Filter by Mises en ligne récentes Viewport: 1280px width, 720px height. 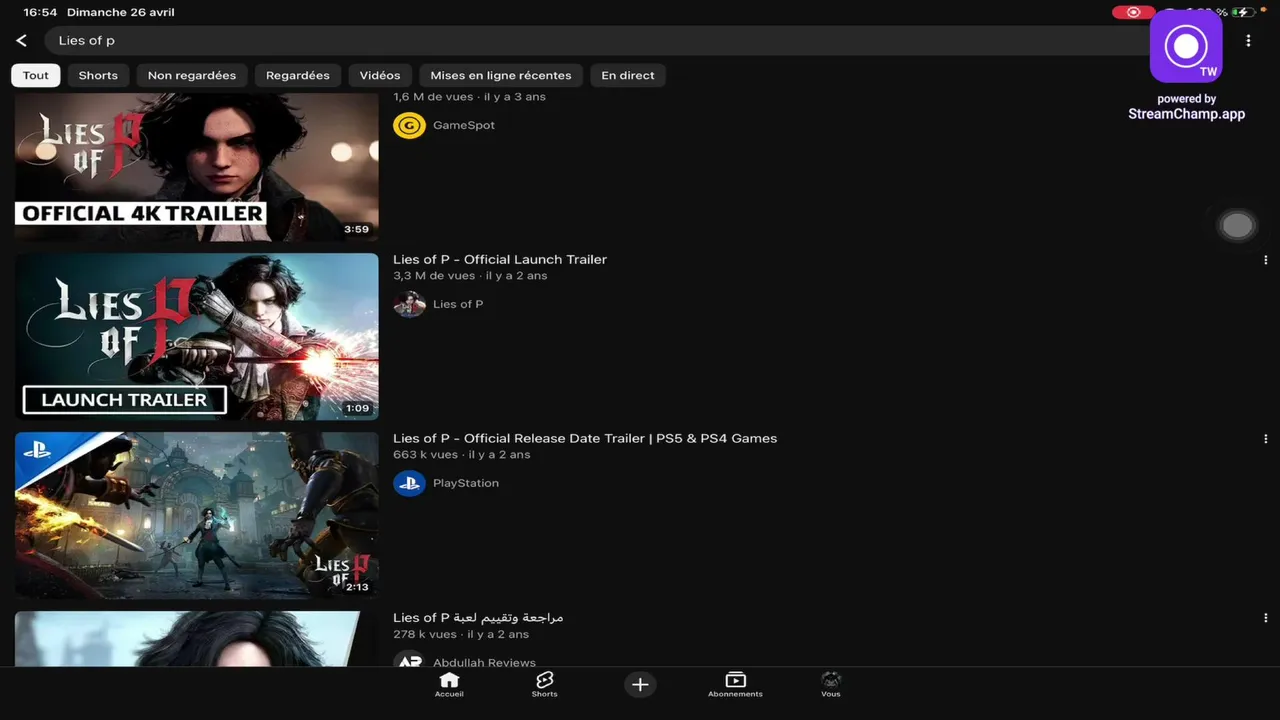click(501, 75)
